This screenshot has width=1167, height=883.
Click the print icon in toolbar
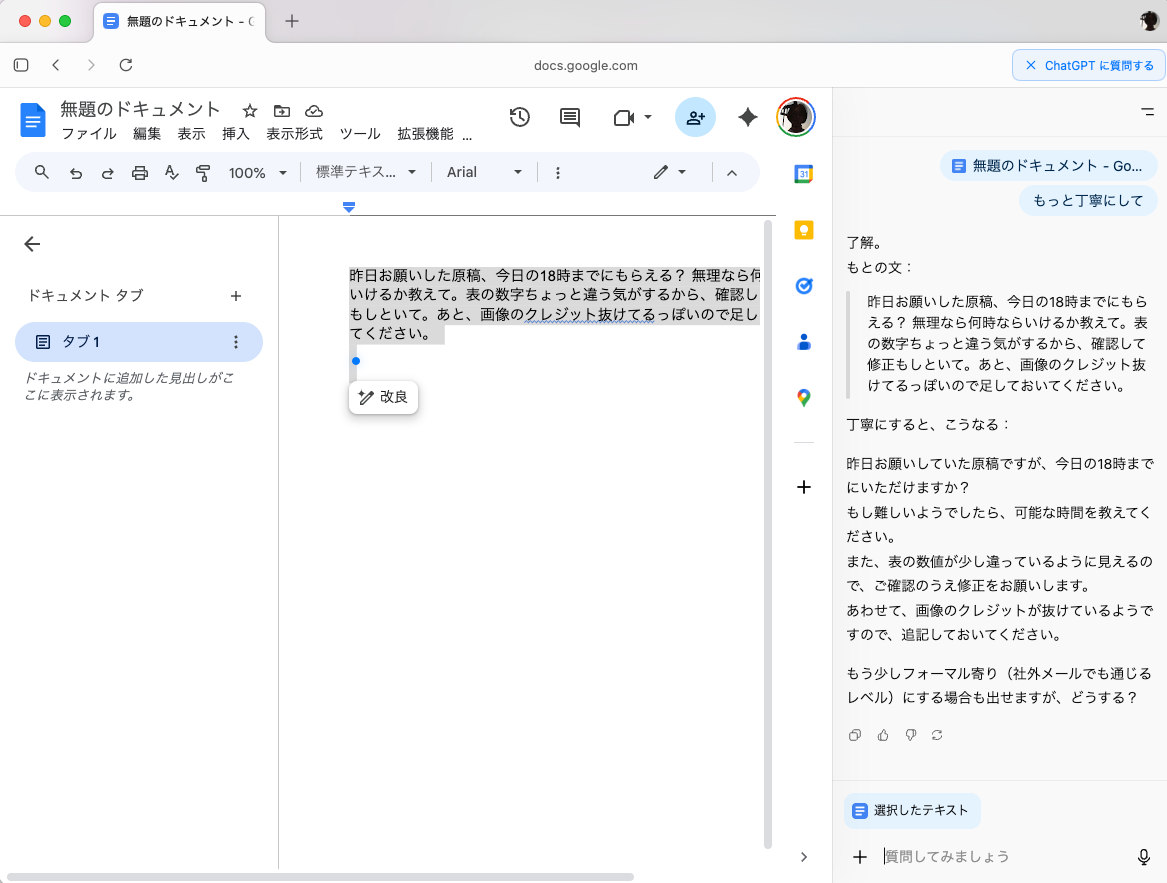140,172
